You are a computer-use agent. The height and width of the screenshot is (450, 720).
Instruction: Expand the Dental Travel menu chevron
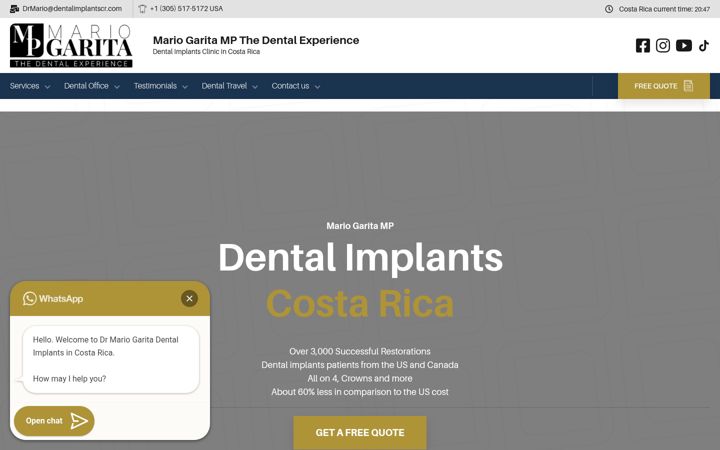[255, 87]
